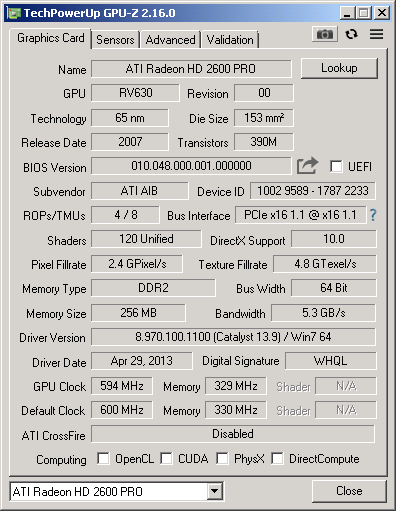Toggle the PhysX checkbox
Viewport: 396px width, 511px height.
pyautogui.click(x=222, y=458)
